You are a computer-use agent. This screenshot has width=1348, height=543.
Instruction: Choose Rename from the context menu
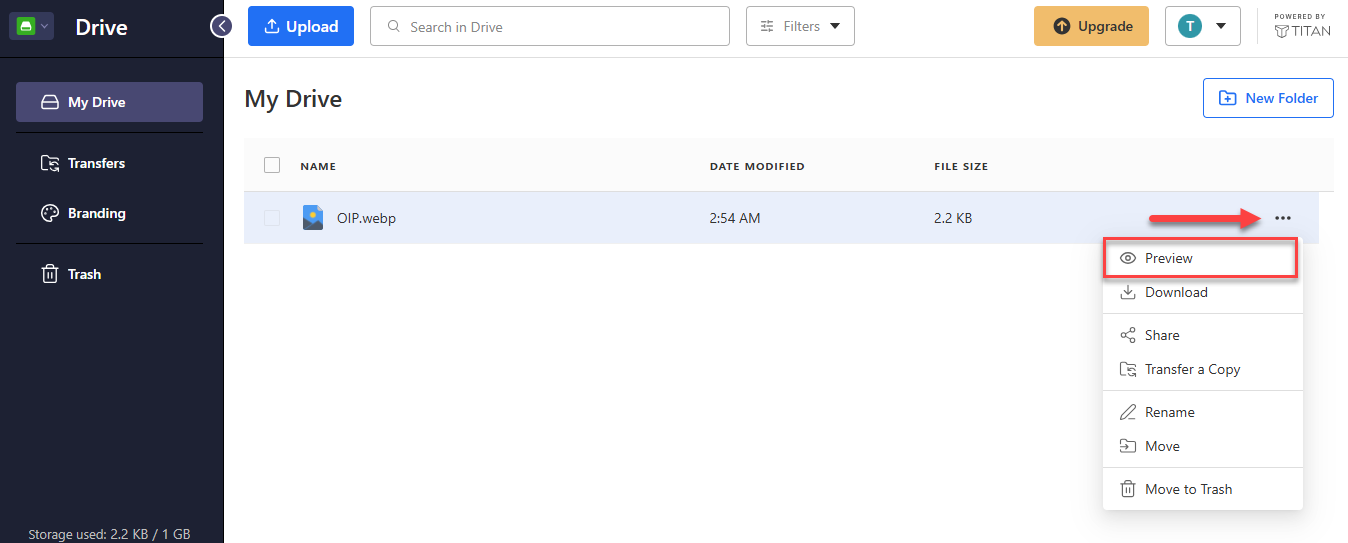click(x=1203, y=412)
